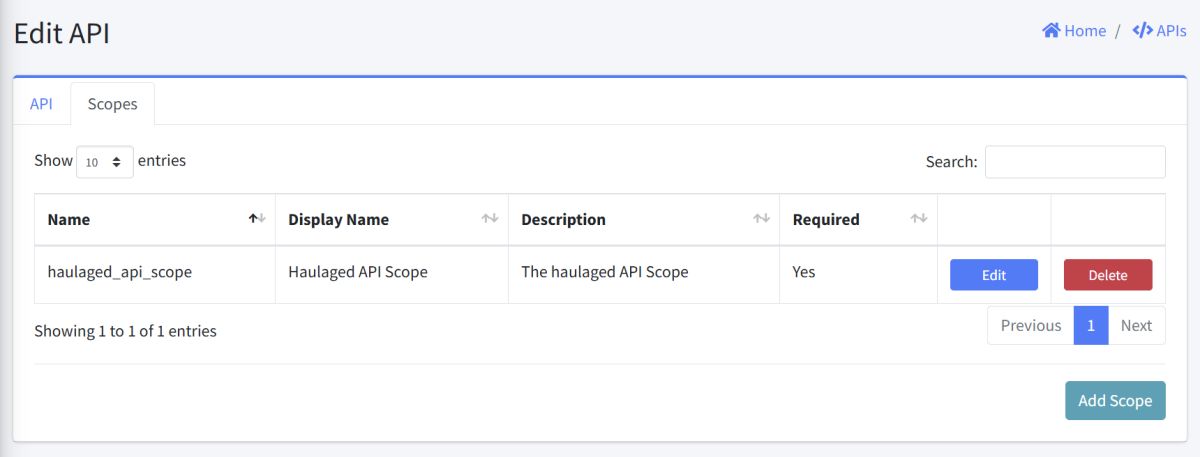Switch to the API tab
Screen dimensions: 1200x457
pyautogui.click(x=41, y=104)
